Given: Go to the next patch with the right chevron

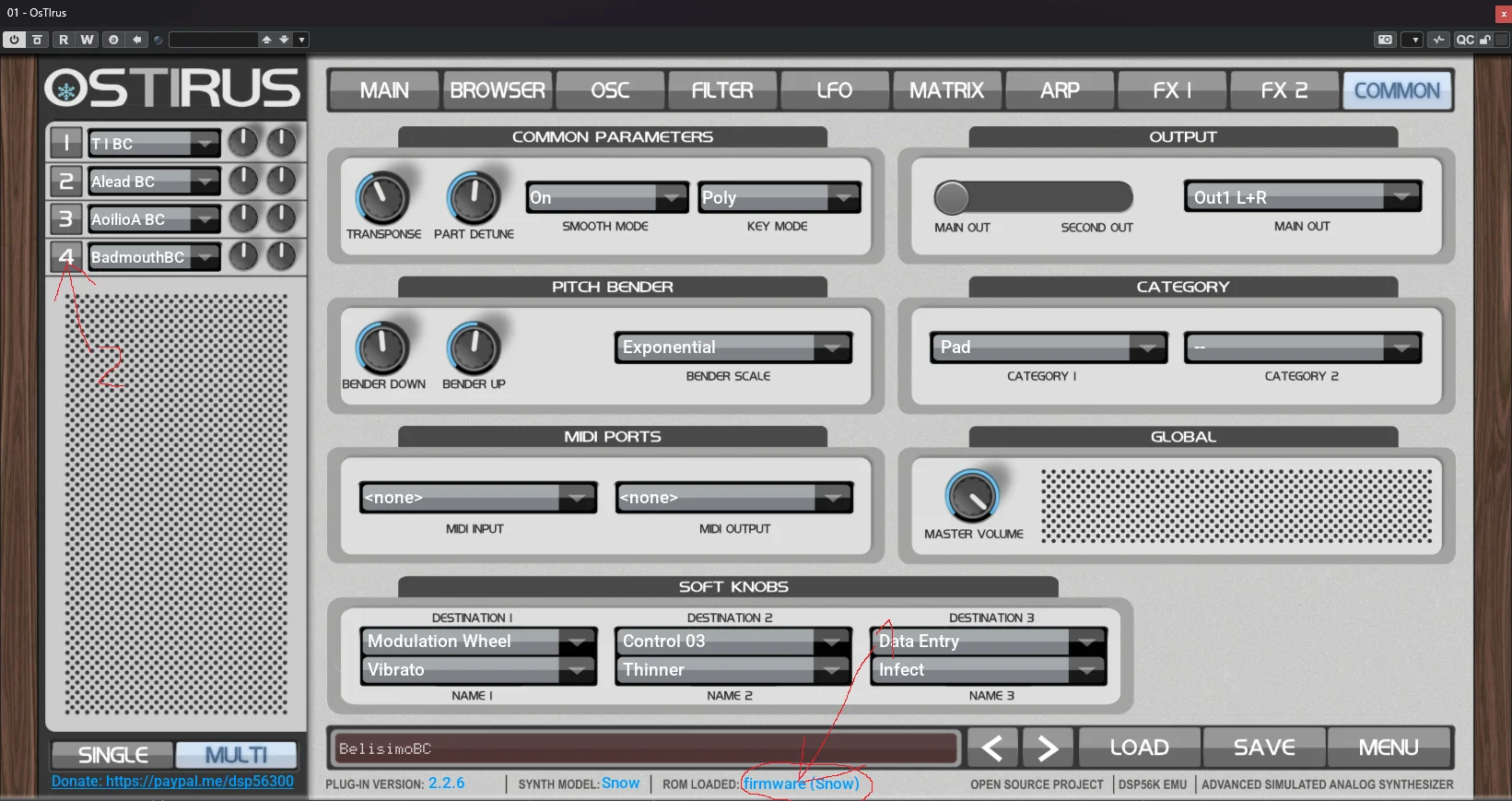Looking at the screenshot, I should [1048, 748].
